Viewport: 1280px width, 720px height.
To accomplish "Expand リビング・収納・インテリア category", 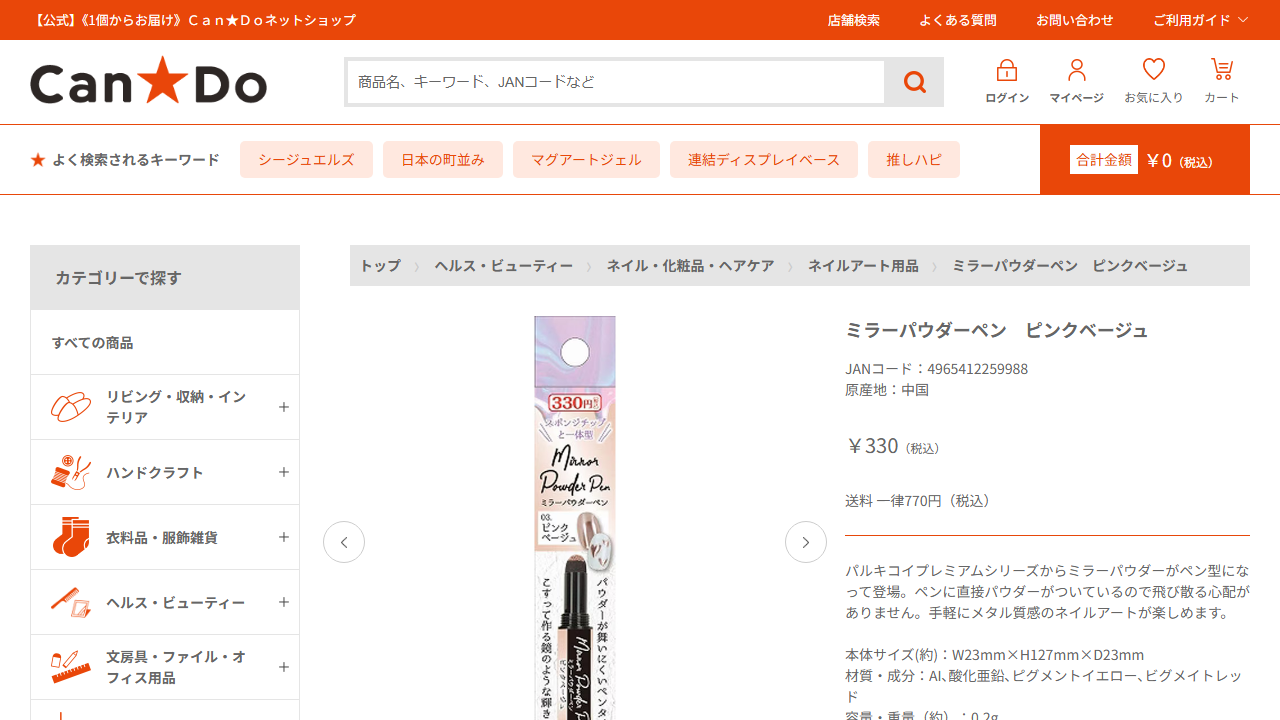I will [284, 407].
